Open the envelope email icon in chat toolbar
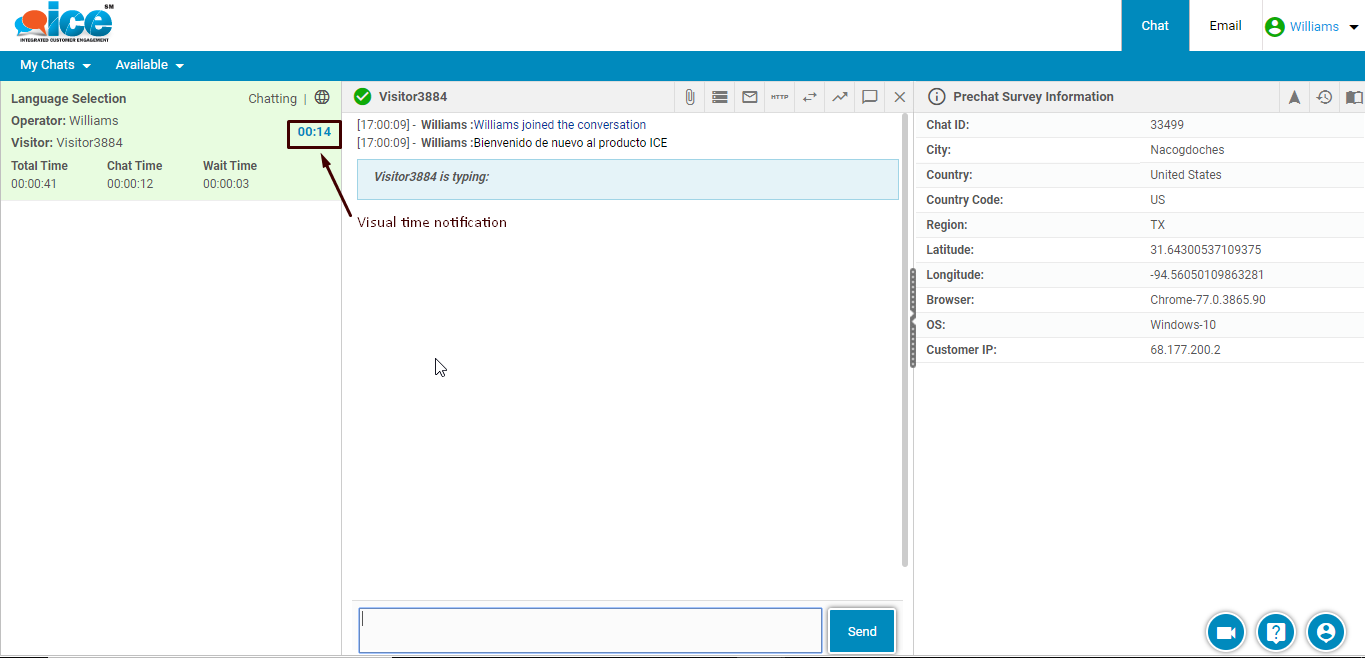1365x658 pixels. (749, 97)
